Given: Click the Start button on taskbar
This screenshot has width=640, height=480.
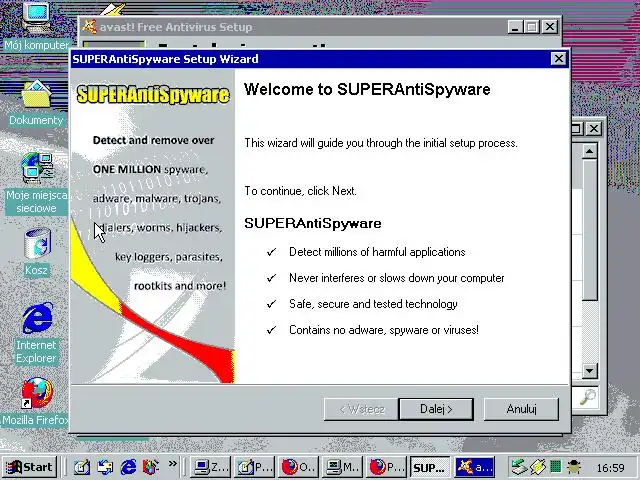Looking at the screenshot, I should coord(30,467).
